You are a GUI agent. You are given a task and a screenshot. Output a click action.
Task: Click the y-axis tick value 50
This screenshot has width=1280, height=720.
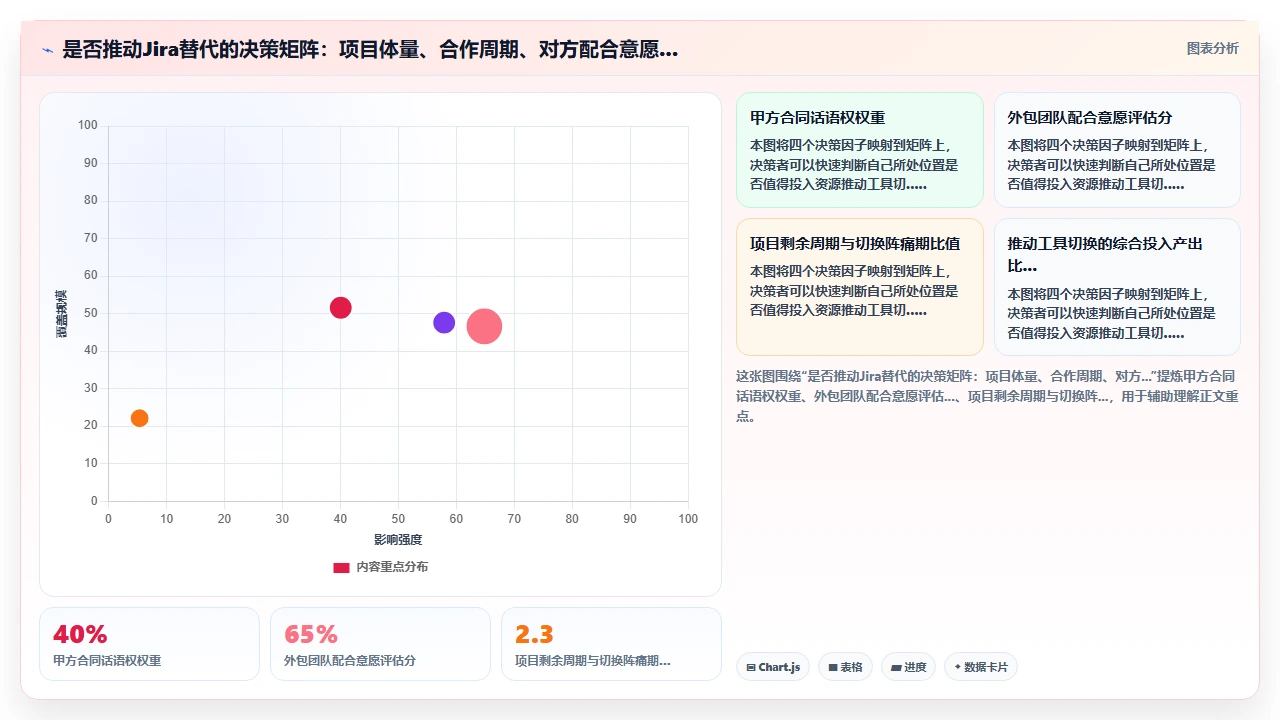click(91, 313)
